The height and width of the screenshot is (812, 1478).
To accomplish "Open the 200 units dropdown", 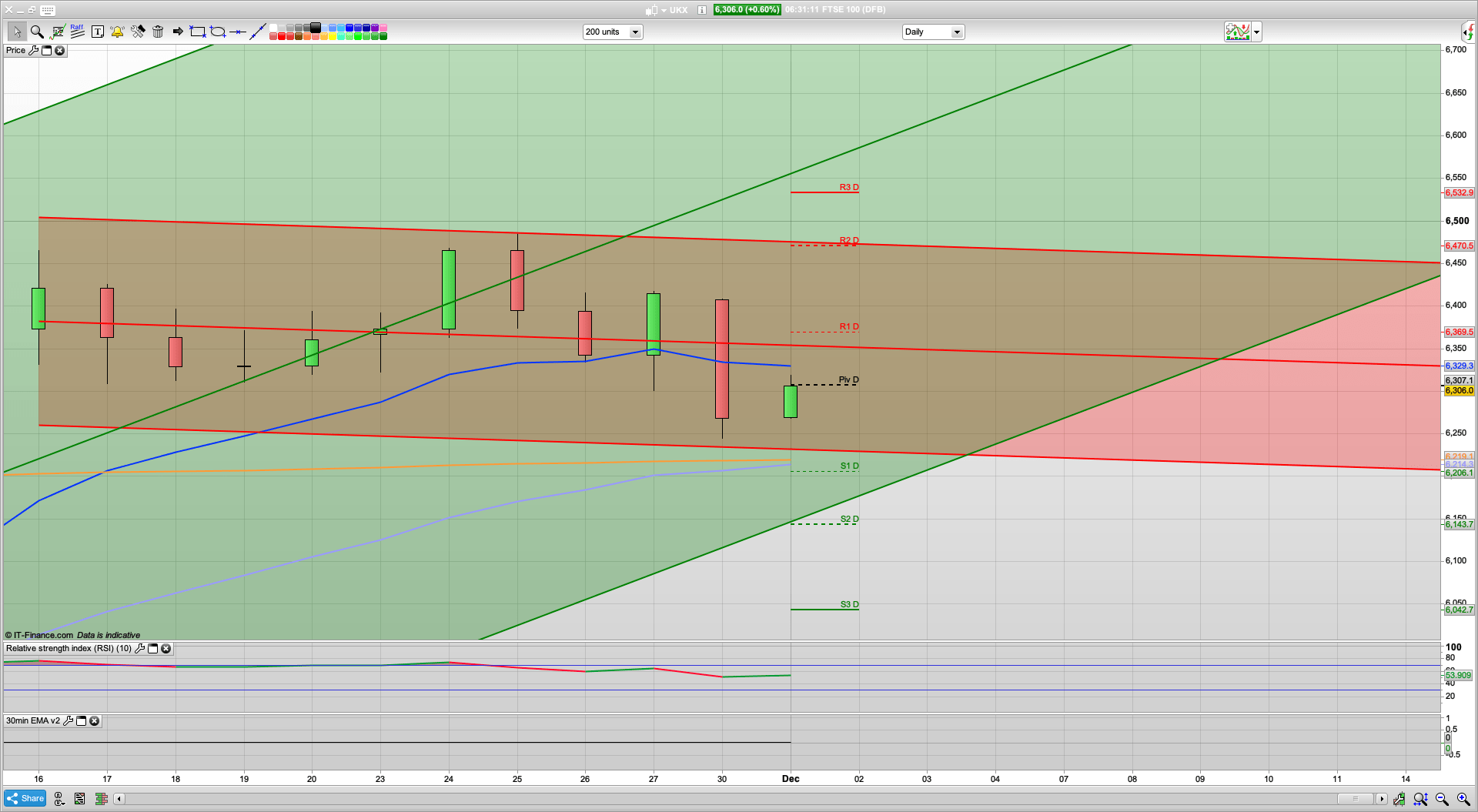I will click(634, 32).
